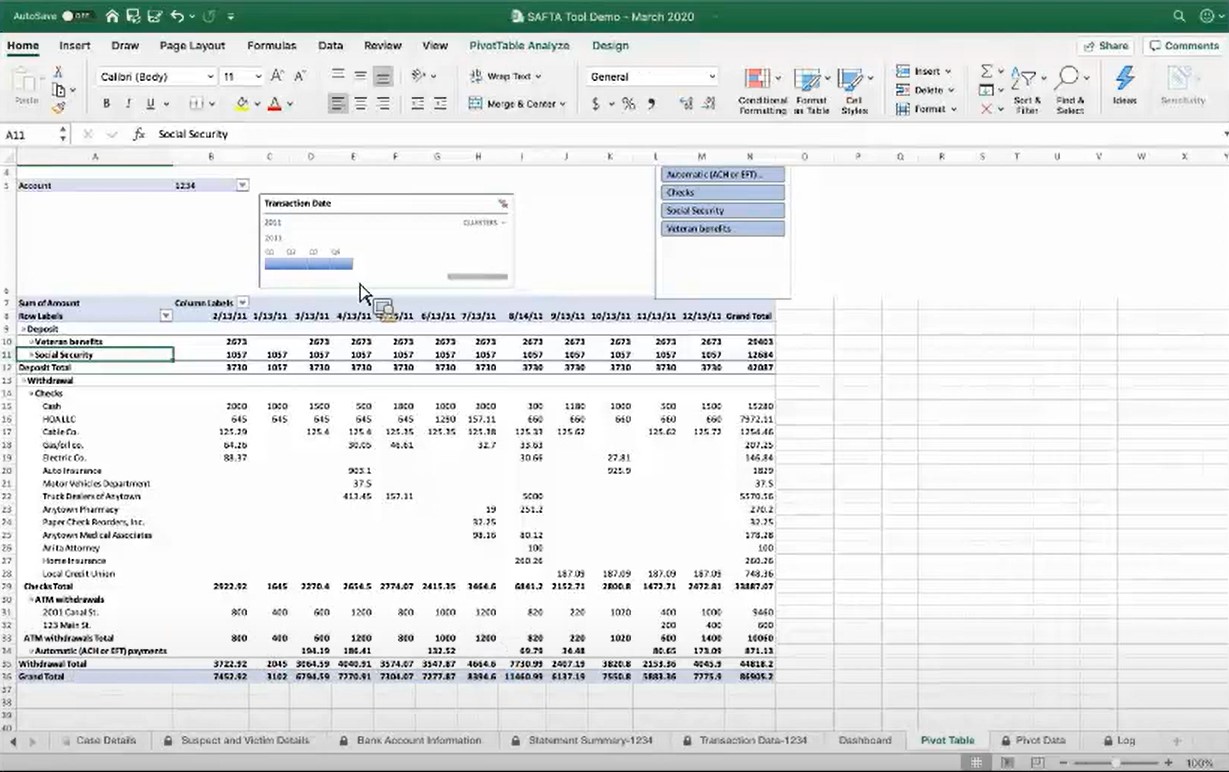Click the Share button
1229x772 pixels.
1105,46
